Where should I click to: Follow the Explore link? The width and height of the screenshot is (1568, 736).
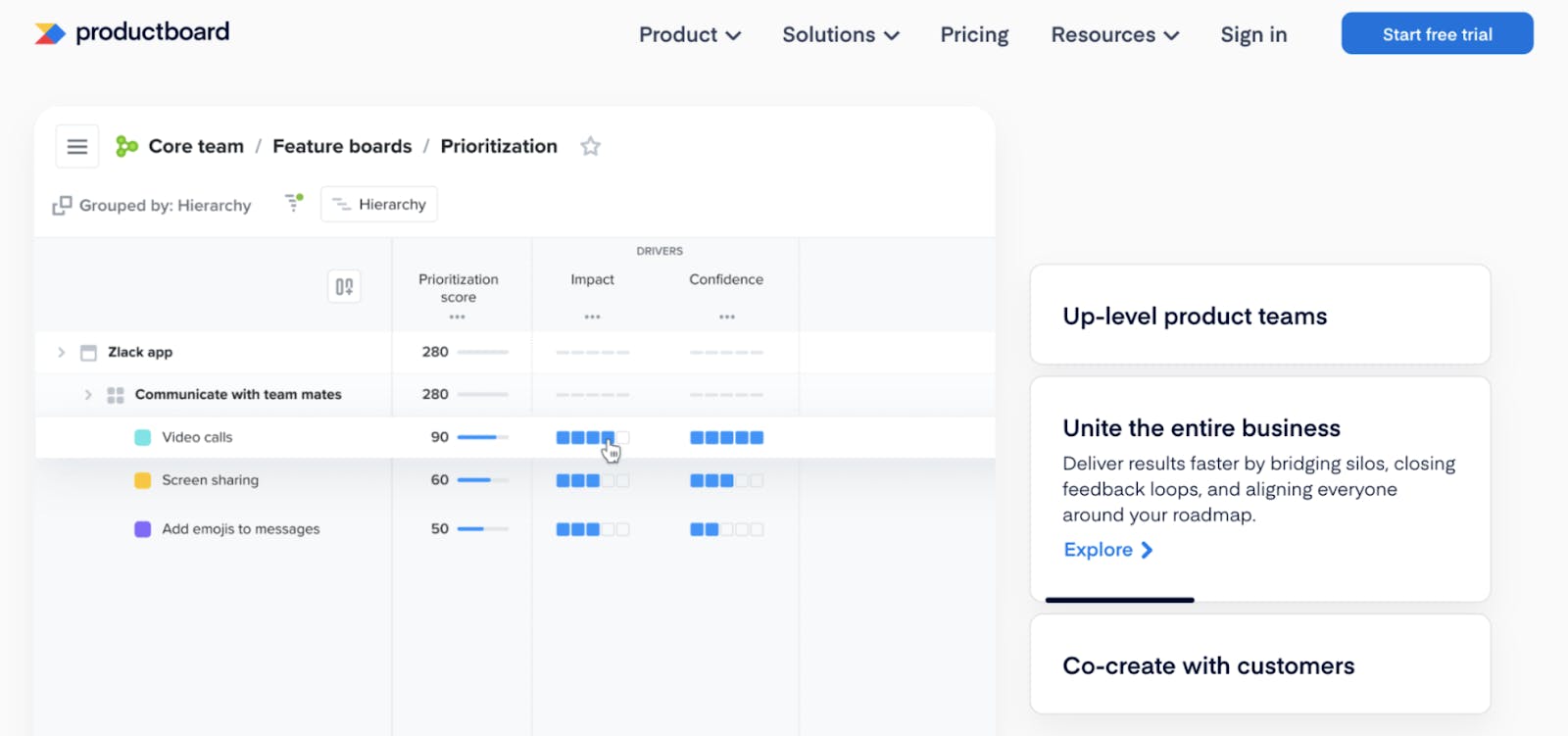(x=1108, y=551)
